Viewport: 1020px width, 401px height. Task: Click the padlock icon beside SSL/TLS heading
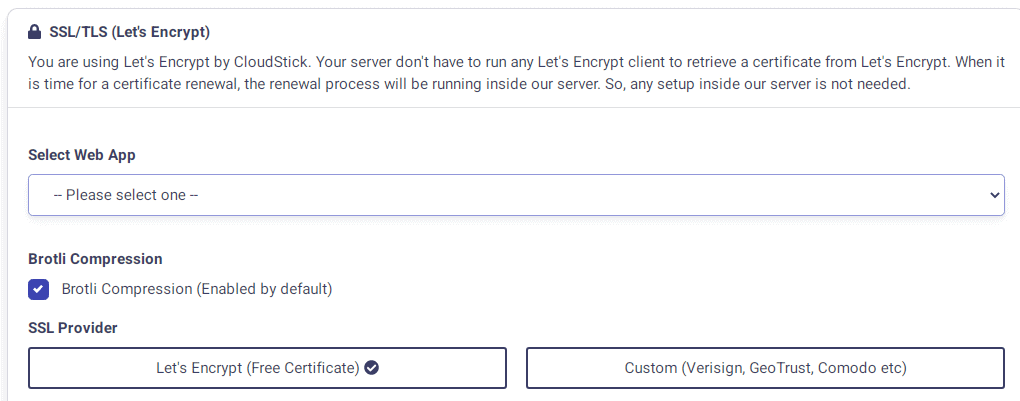[36, 32]
